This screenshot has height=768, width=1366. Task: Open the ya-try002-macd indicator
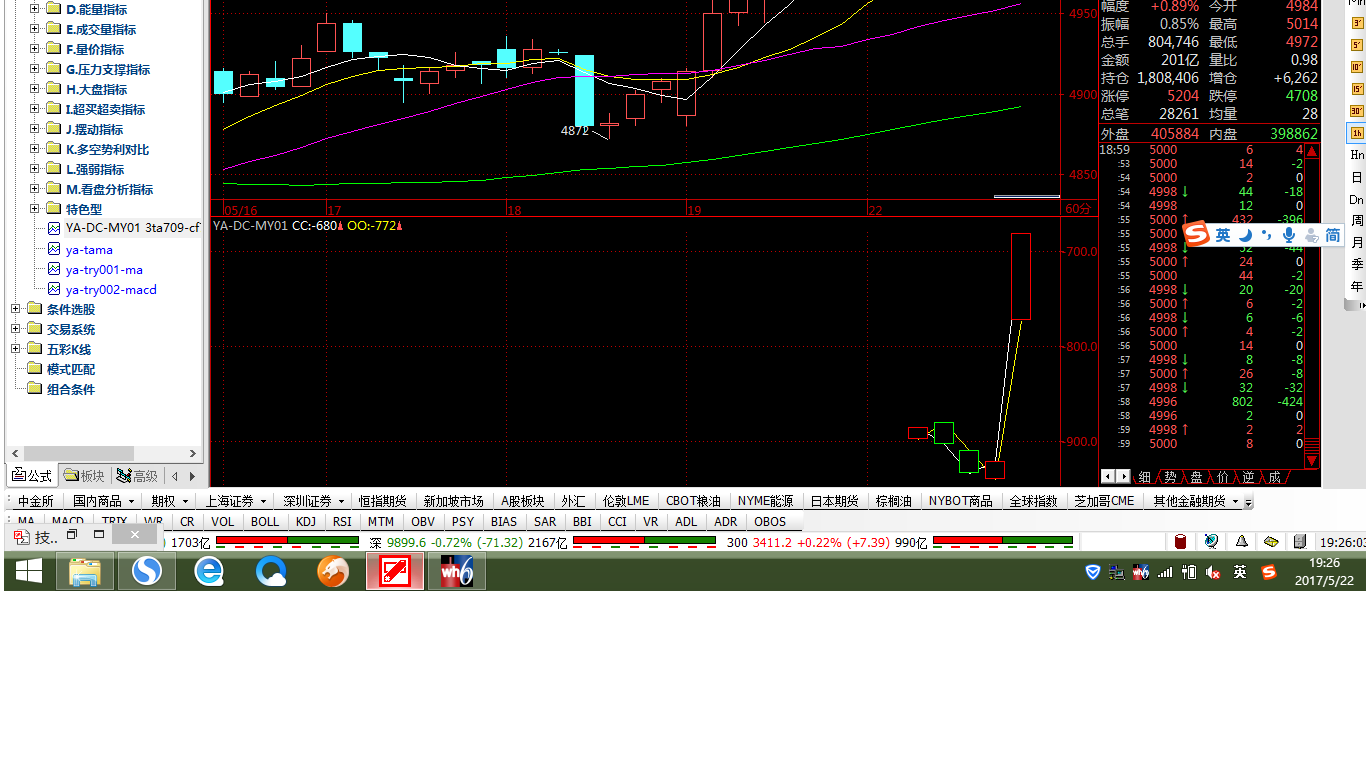click(x=111, y=289)
